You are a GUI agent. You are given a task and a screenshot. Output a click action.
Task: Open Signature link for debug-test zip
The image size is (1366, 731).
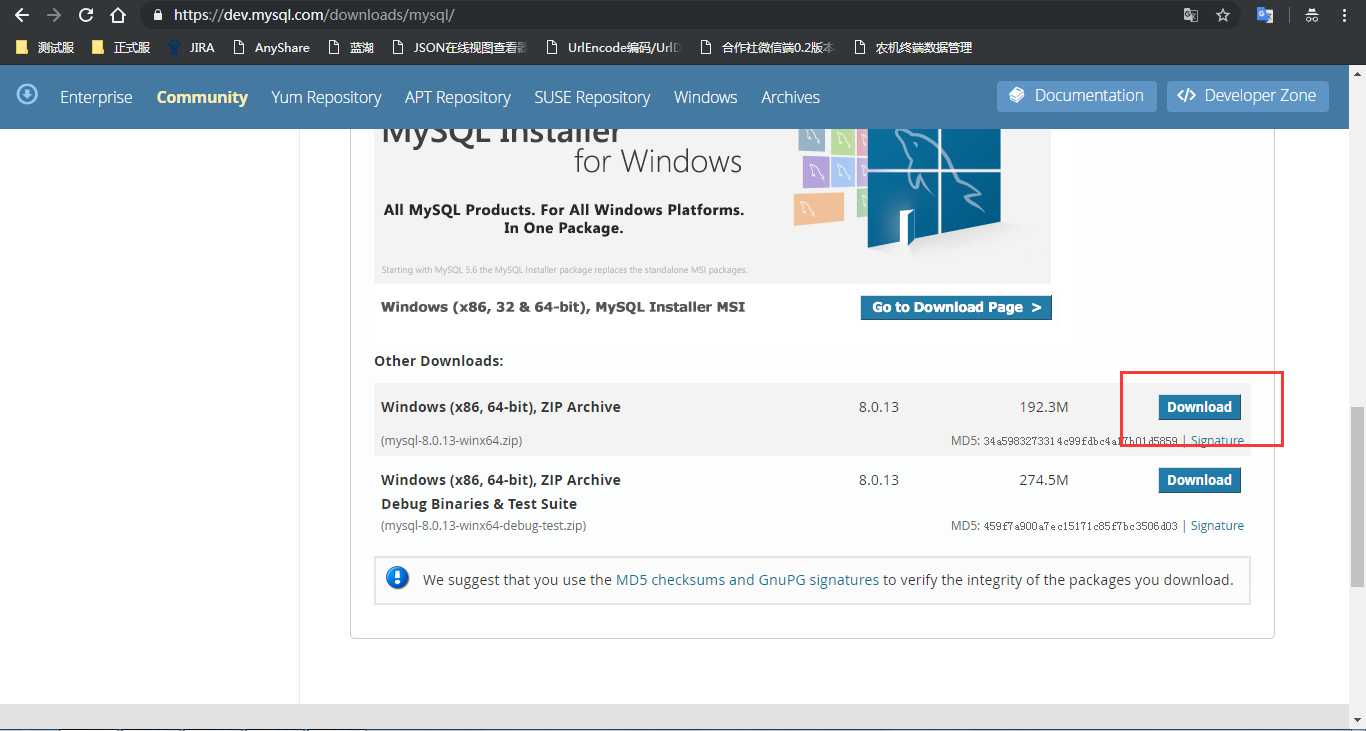coord(1217,525)
